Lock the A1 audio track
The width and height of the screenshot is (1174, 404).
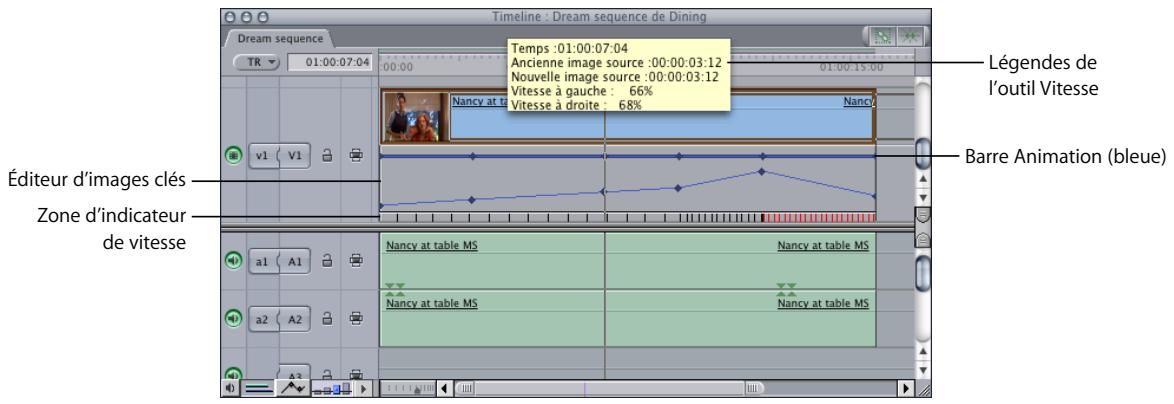pyautogui.click(x=326, y=261)
